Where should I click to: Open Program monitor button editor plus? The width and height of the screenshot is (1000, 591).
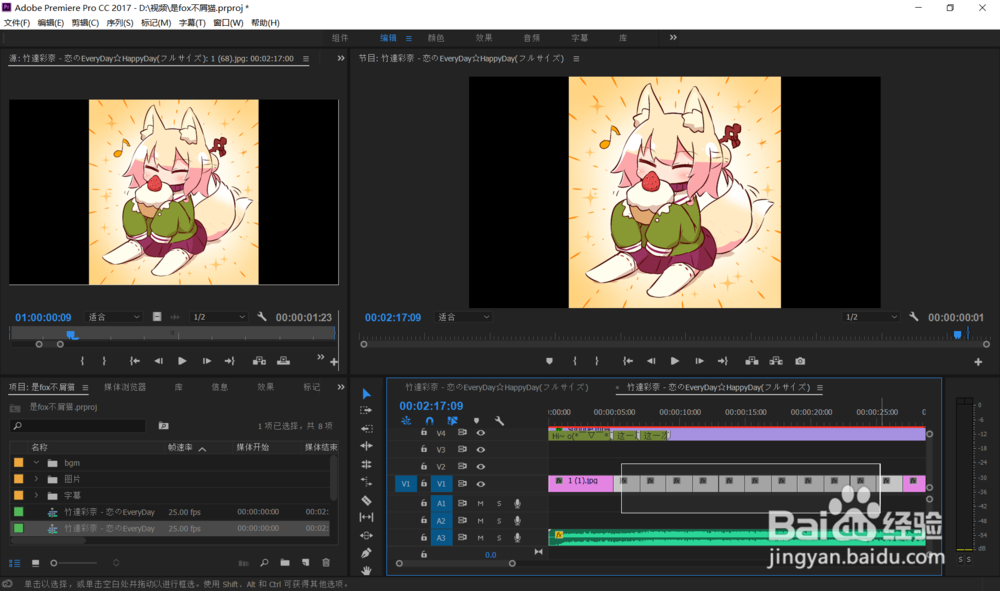pyautogui.click(x=978, y=362)
